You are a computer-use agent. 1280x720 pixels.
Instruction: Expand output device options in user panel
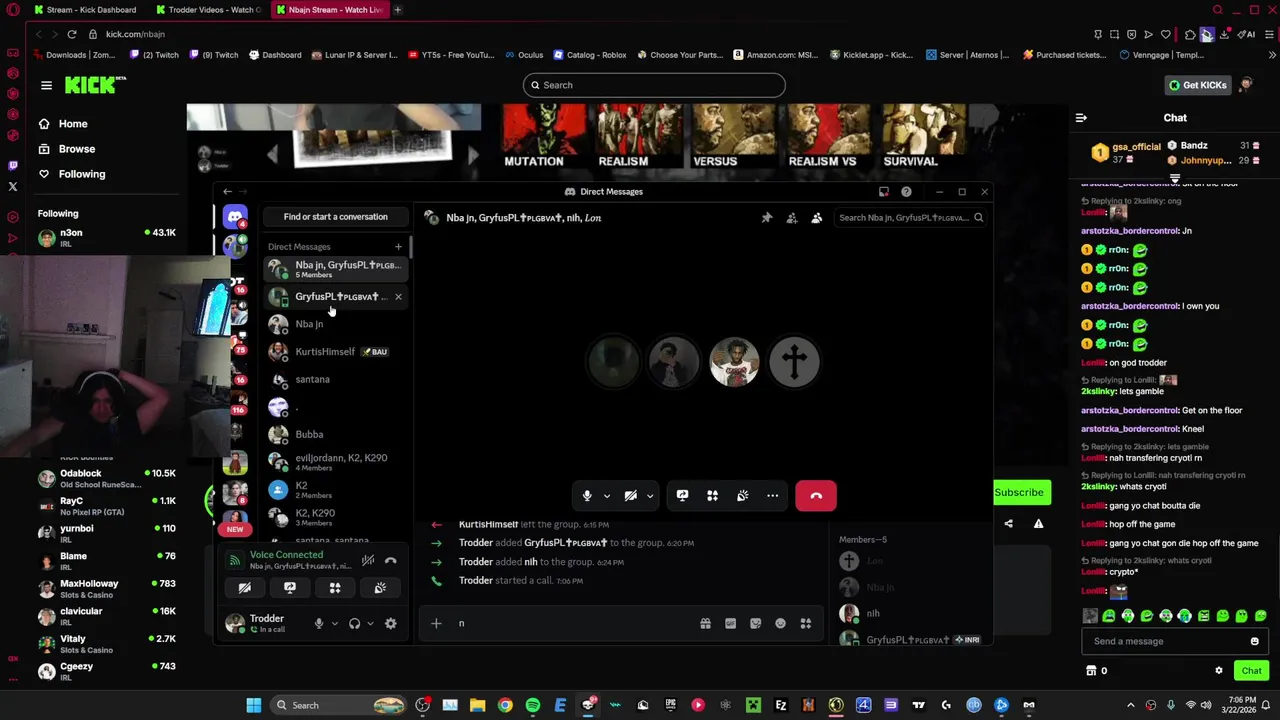tap(370, 624)
